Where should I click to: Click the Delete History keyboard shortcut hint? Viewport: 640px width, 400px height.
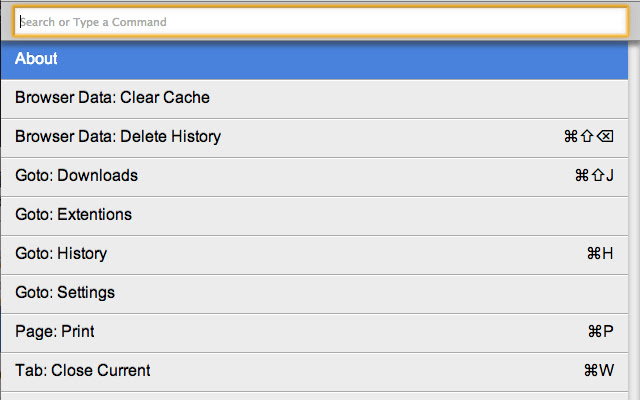point(588,137)
